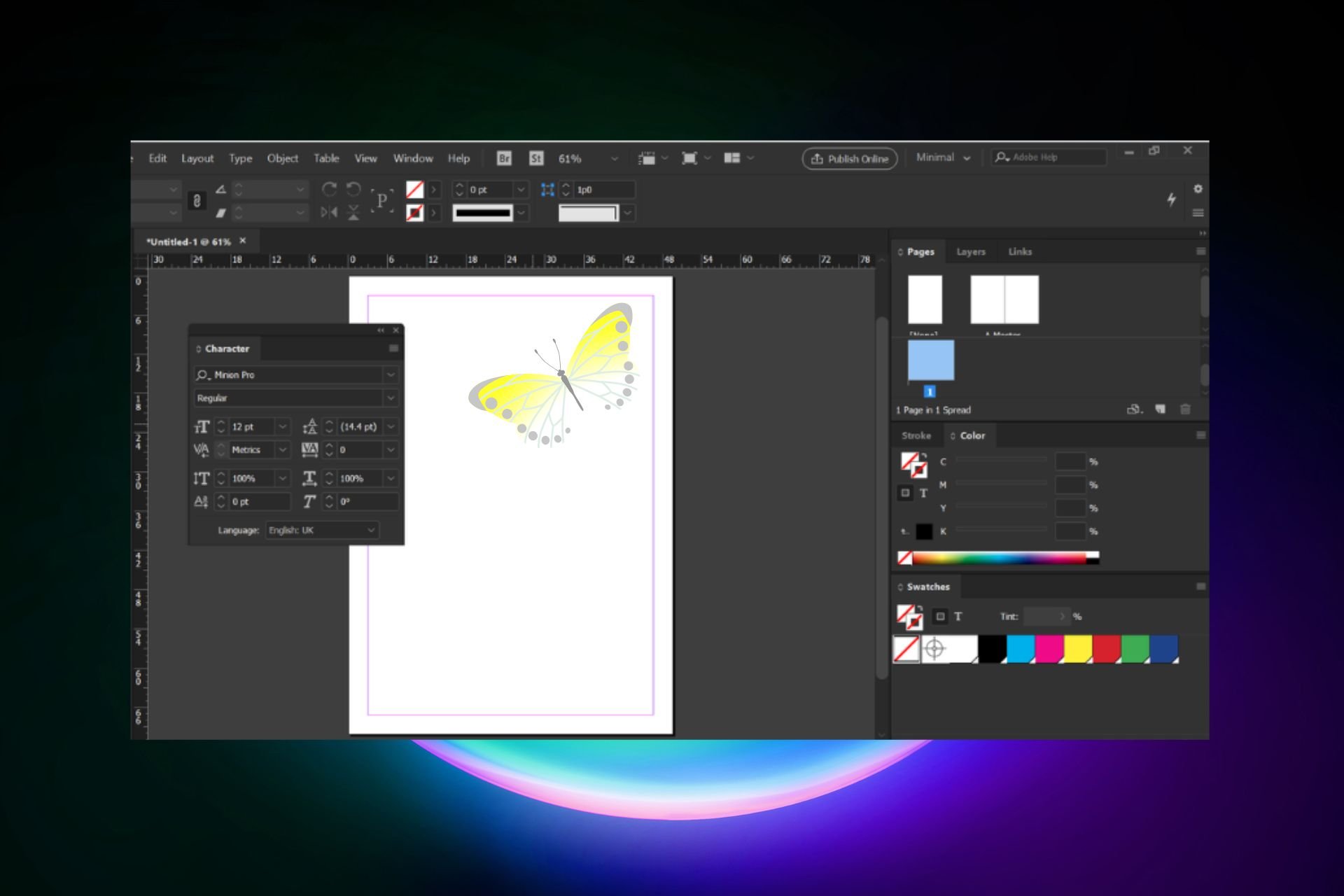
Task: Click the Publish Online button
Action: click(x=850, y=159)
